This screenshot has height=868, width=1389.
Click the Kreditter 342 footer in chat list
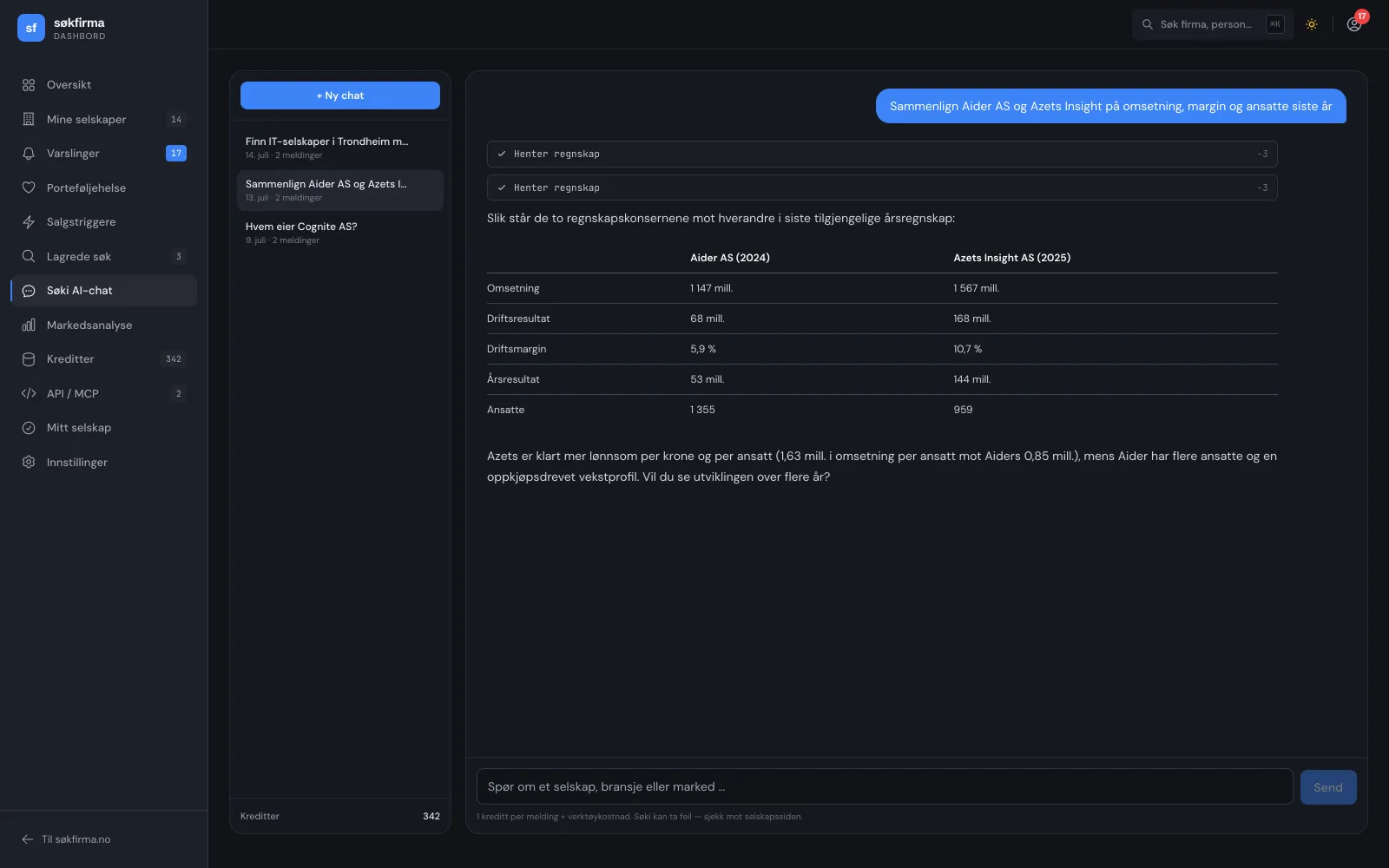click(x=340, y=816)
